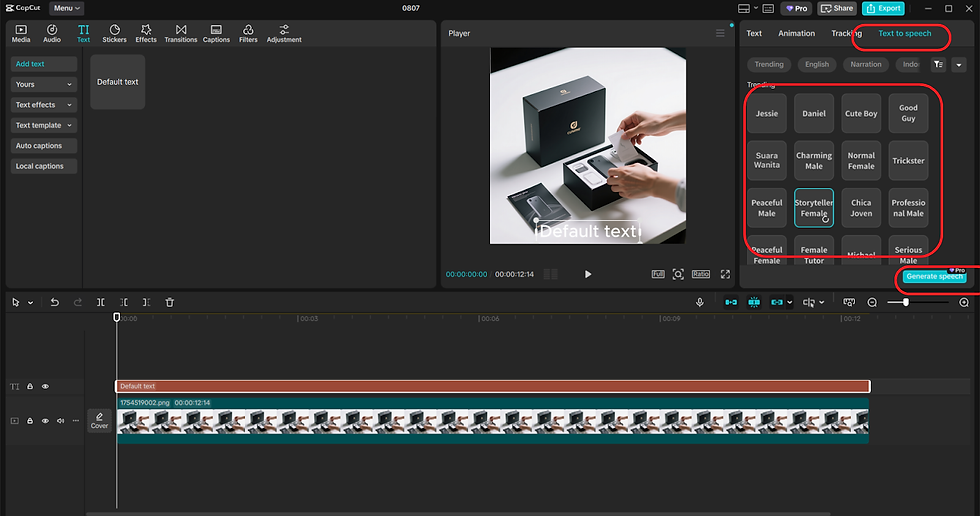980x516 pixels.
Task: Click the Export button
Action: click(x=883, y=9)
